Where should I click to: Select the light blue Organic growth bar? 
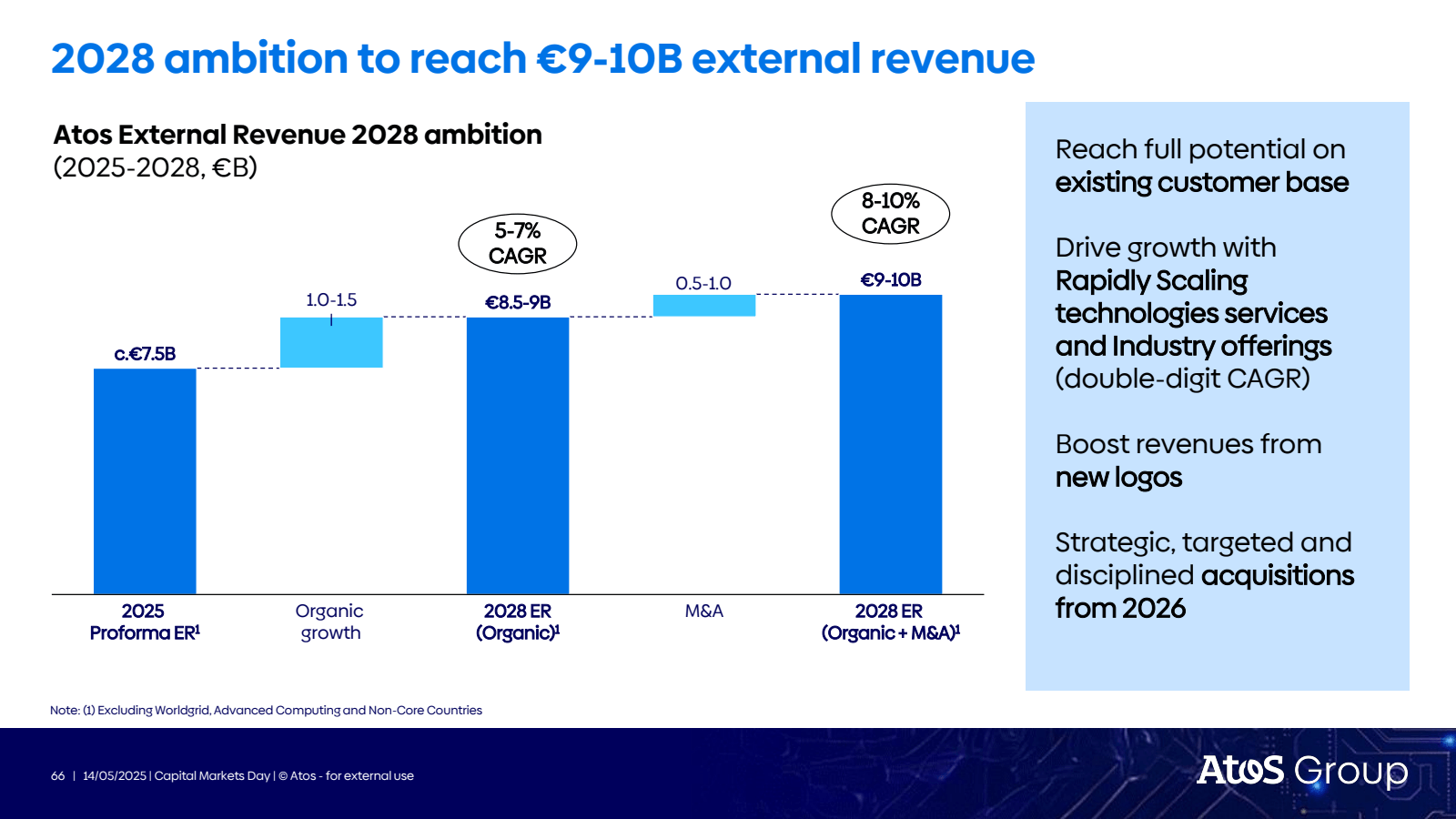pyautogui.click(x=331, y=342)
